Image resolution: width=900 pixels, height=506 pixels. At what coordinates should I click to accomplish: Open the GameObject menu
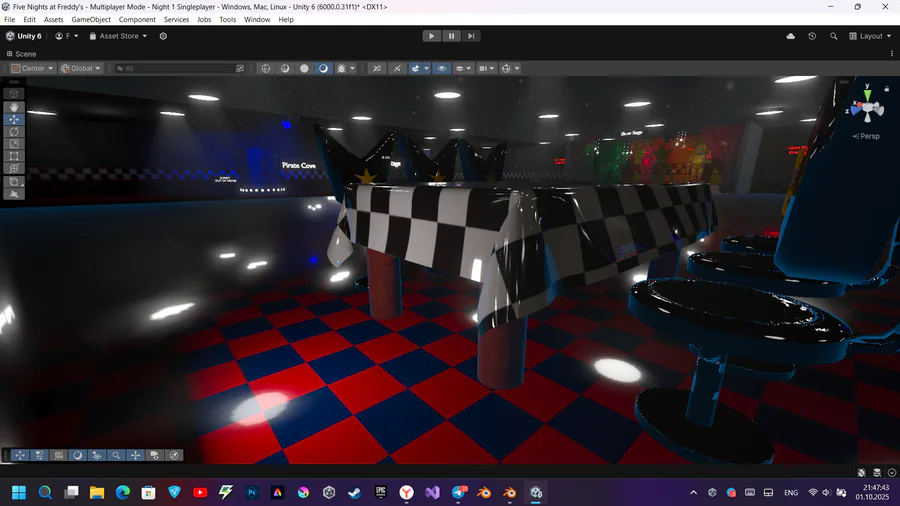(91, 20)
